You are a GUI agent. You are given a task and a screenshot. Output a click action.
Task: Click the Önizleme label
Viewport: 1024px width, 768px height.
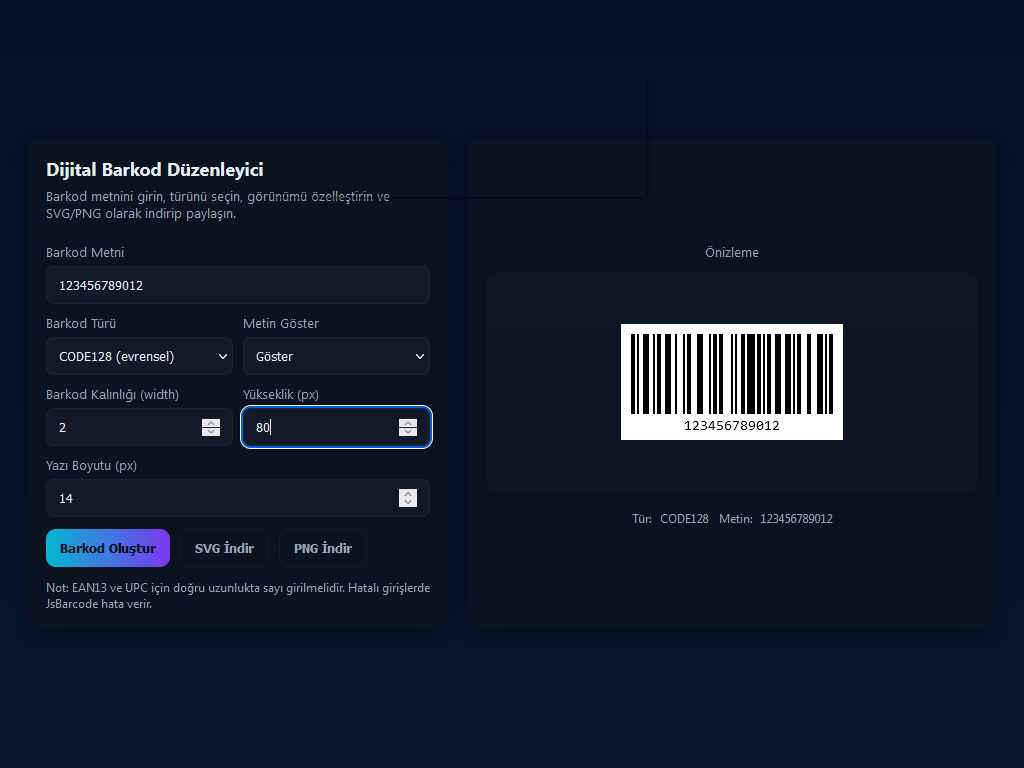(x=731, y=253)
